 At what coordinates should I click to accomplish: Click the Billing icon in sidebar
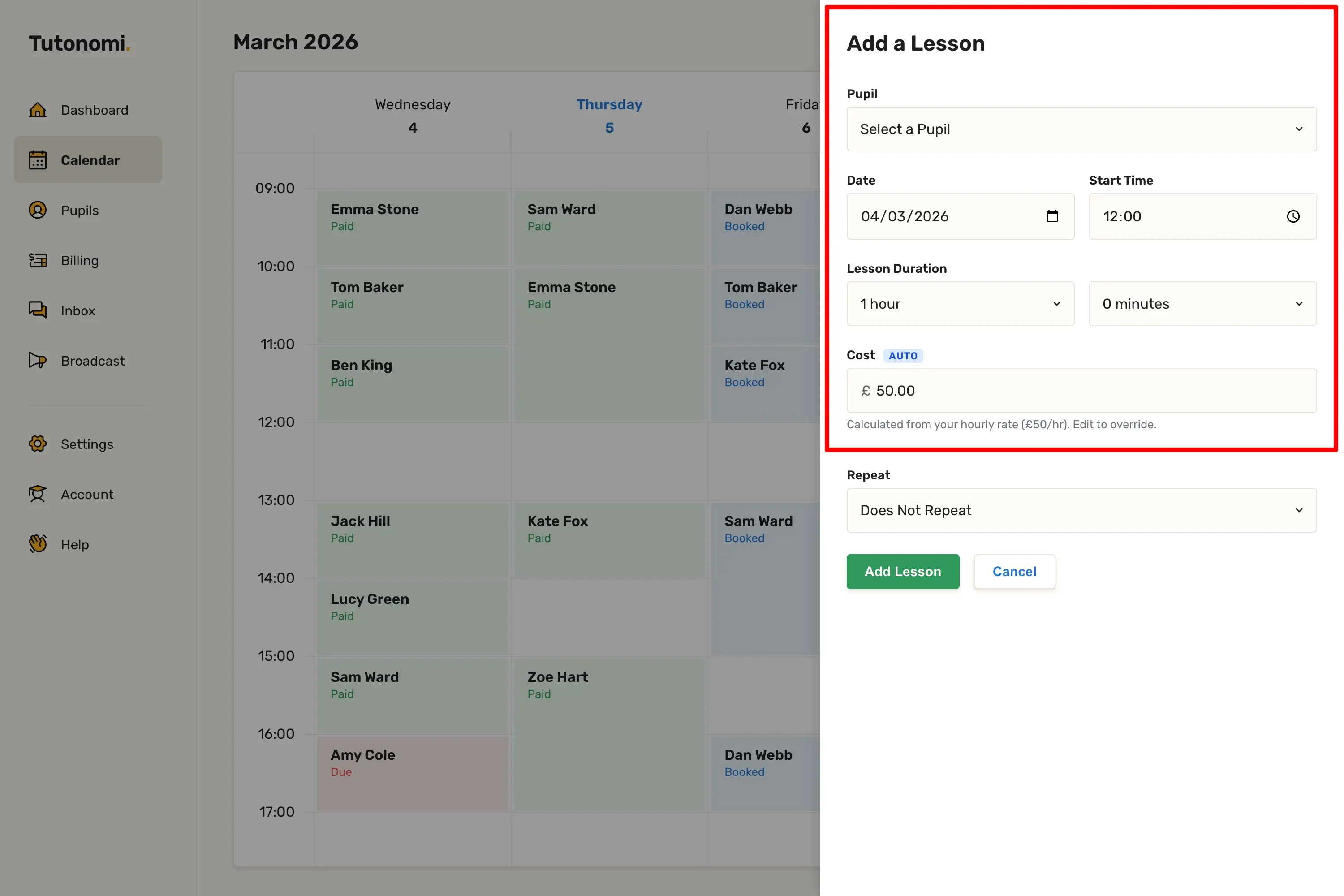click(x=38, y=261)
